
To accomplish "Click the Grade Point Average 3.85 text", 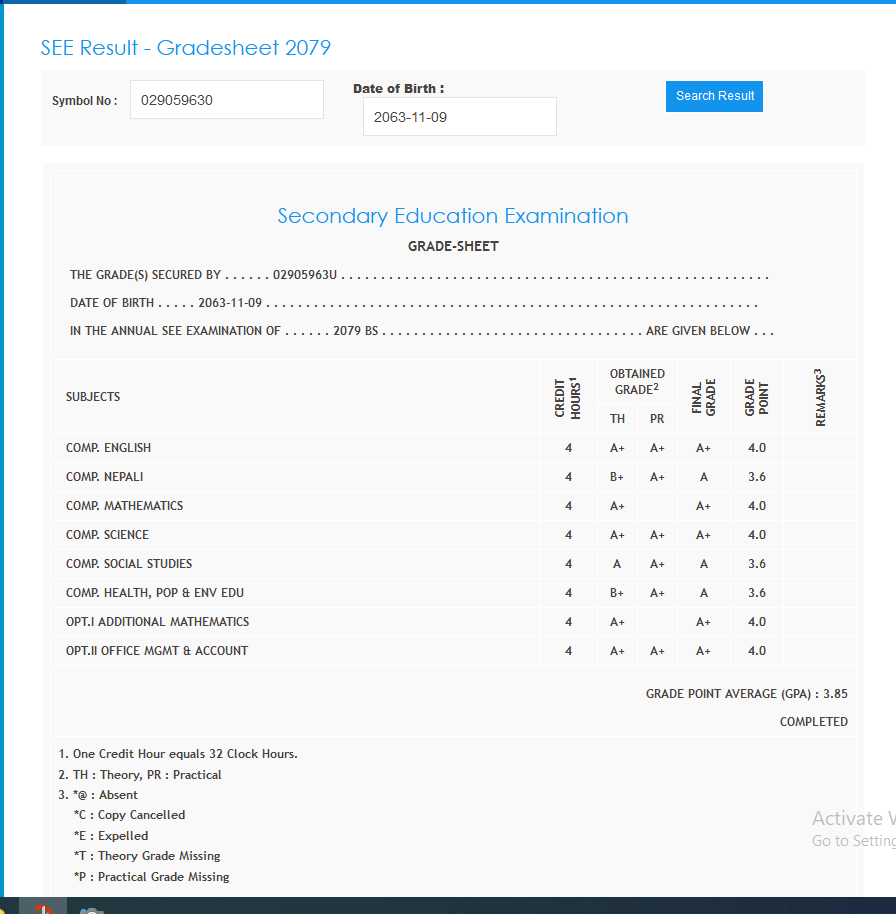I will click(x=746, y=693).
